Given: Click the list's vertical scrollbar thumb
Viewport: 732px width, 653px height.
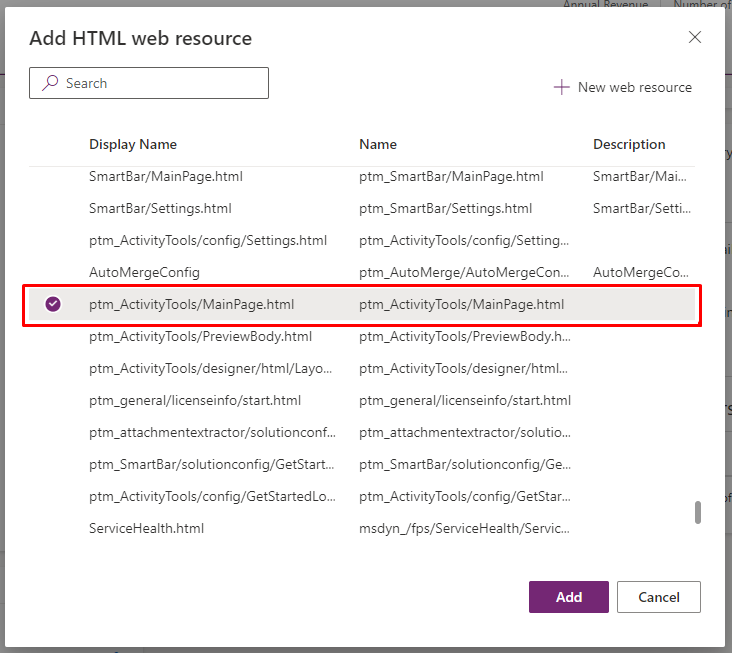Looking at the screenshot, I should tap(697, 513).
